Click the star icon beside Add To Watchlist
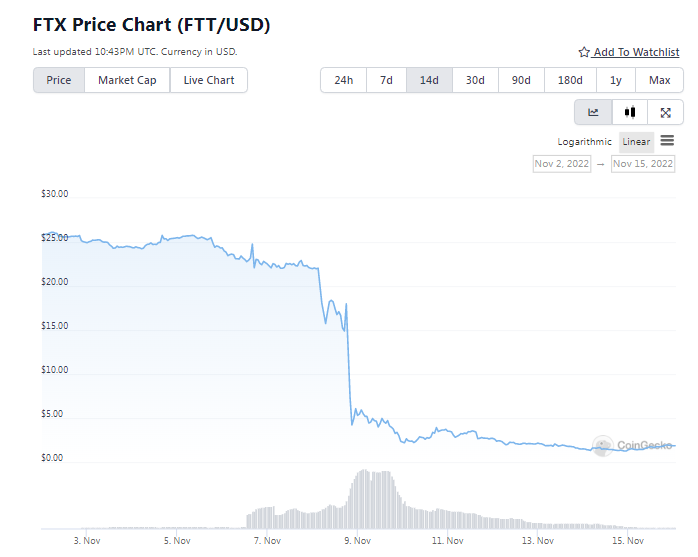This screenshot has width=698, height=557. coord(584,52)
